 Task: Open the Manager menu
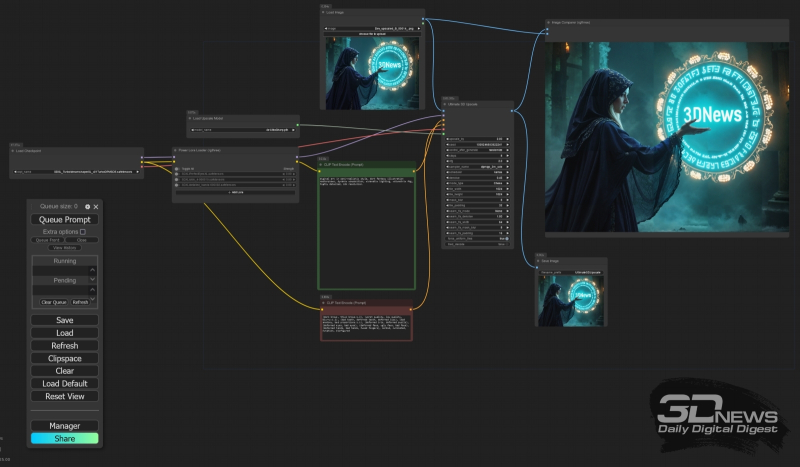(64, 426)
